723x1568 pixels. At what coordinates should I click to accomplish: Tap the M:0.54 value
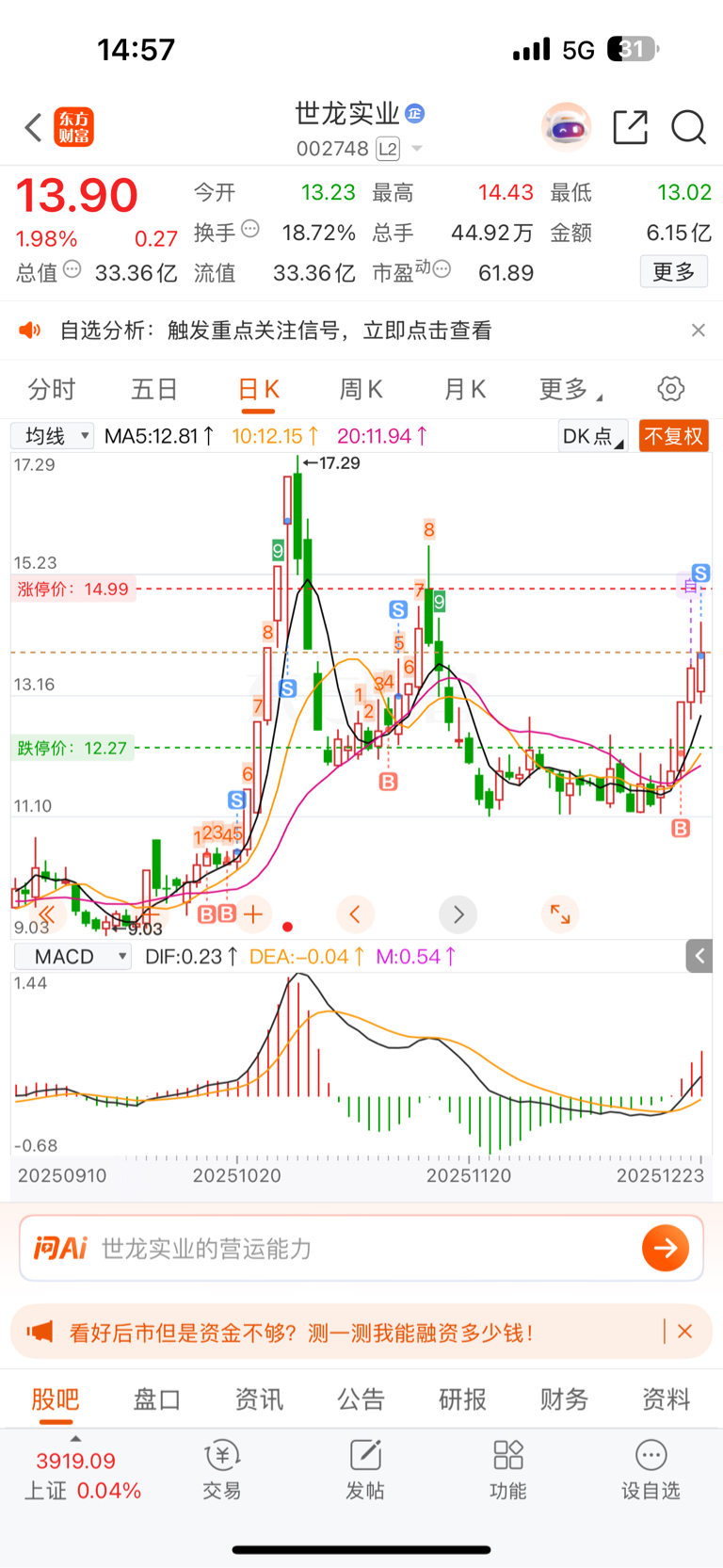pos(416,957)
